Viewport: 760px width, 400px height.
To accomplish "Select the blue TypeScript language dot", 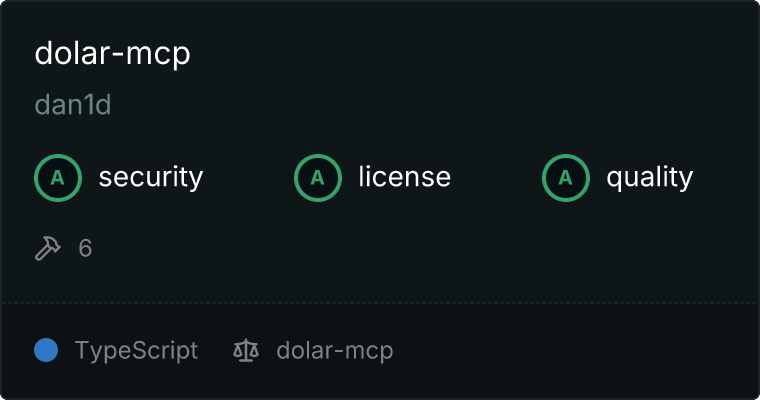I will pos(46,350).
